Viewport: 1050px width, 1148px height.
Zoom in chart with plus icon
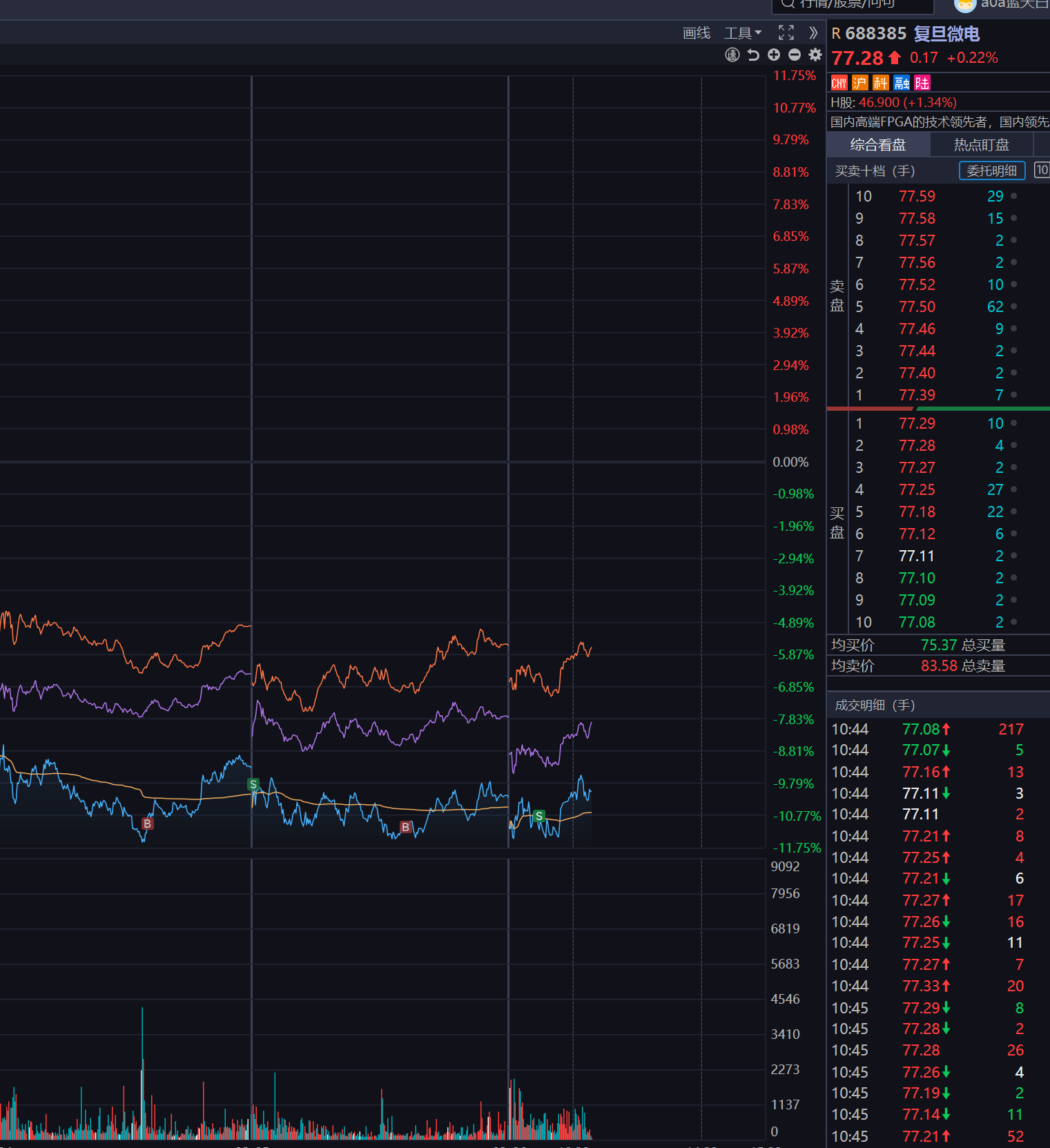click(774, 55)
